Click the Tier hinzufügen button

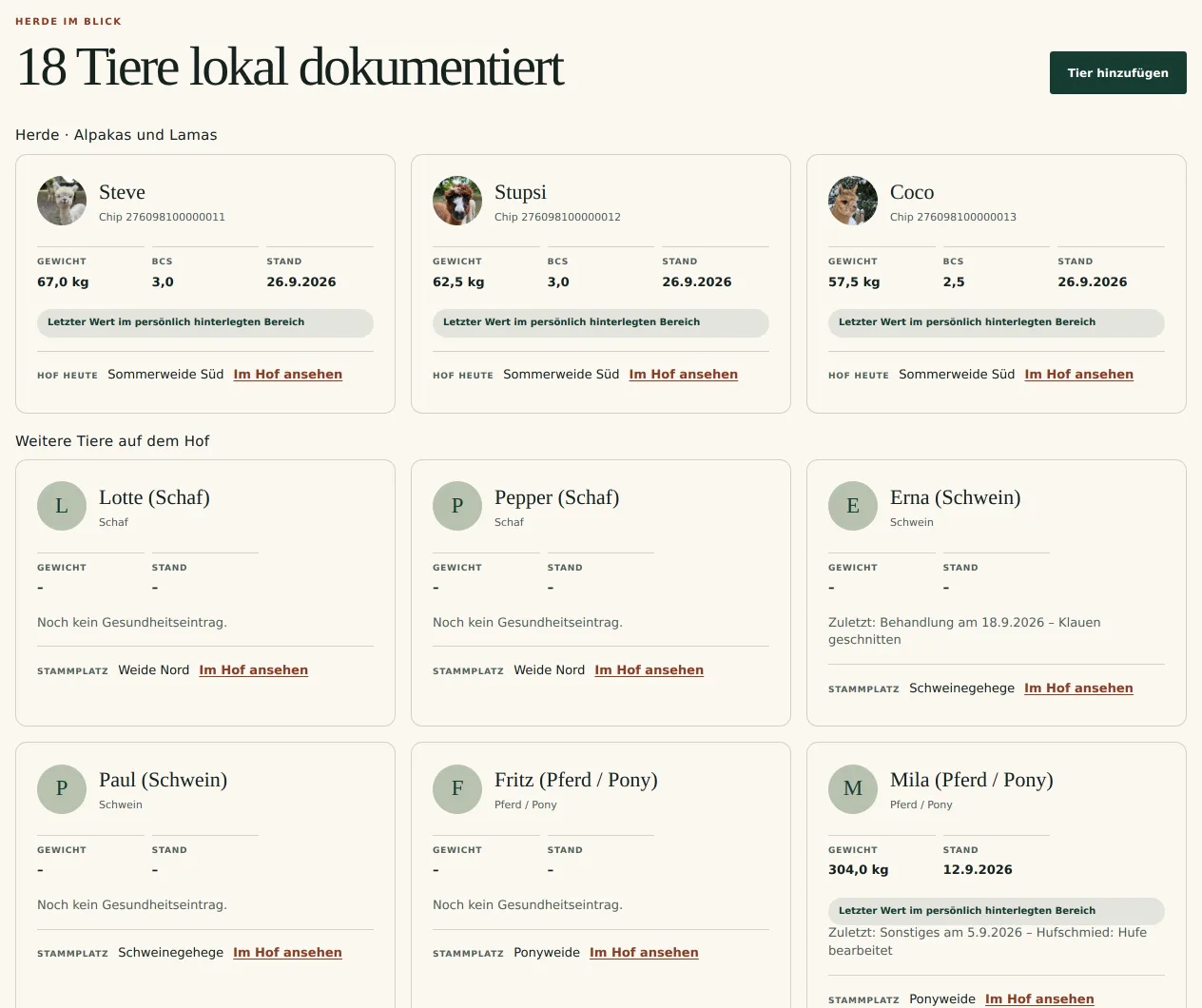tap(1117, 73)
